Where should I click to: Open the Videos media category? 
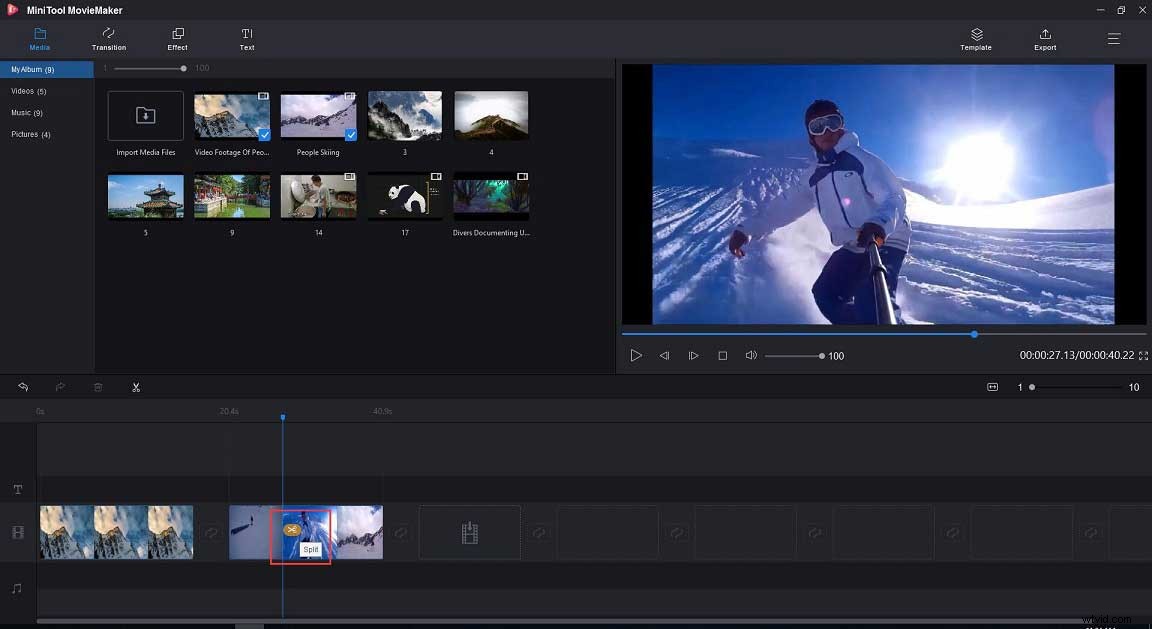pos(25,90)
